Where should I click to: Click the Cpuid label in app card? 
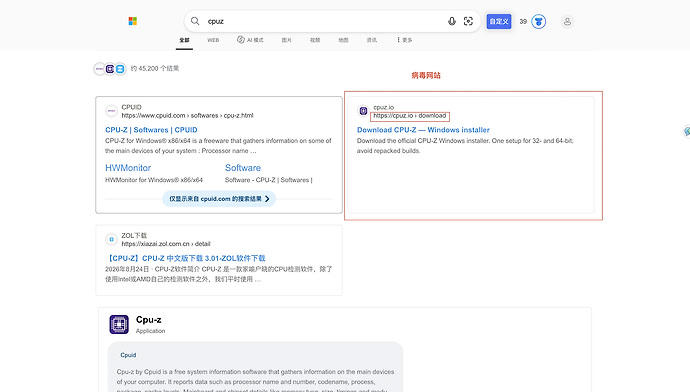click(x=128, y=355)
